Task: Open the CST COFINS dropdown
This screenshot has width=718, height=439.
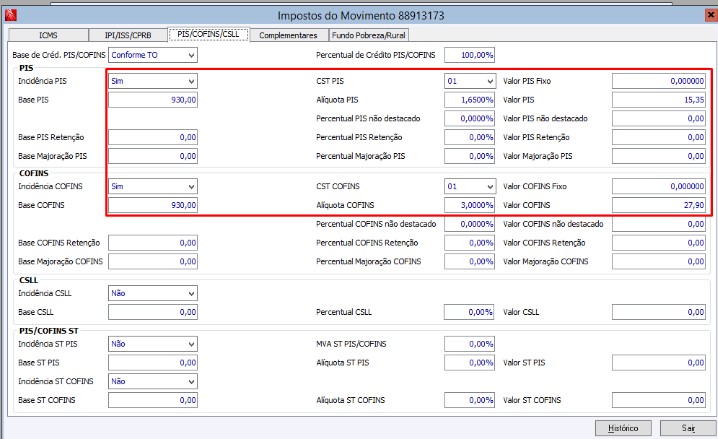Action: click(x=470, y=186)
